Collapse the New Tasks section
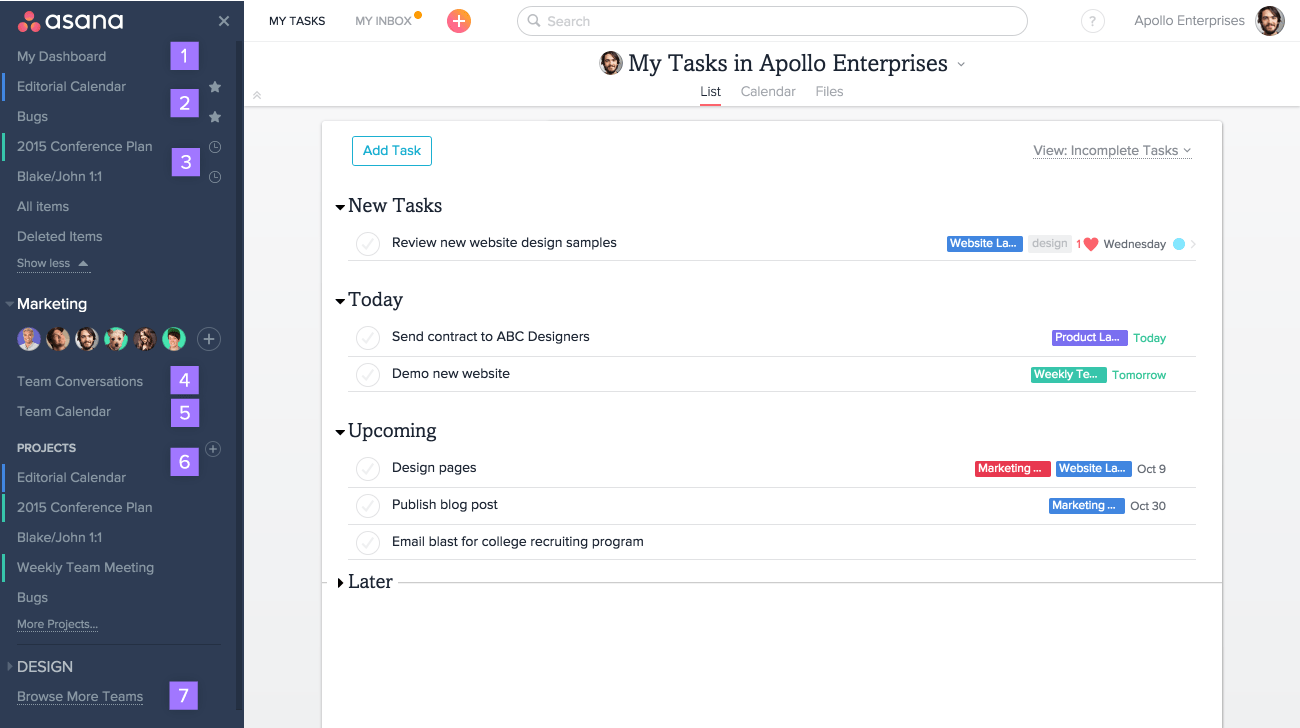The image size is (1300, 728). pos(340,207)
